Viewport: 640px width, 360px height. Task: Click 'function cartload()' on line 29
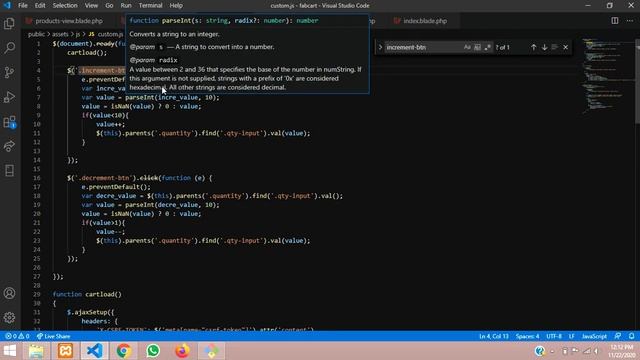[x=87, y=294]
